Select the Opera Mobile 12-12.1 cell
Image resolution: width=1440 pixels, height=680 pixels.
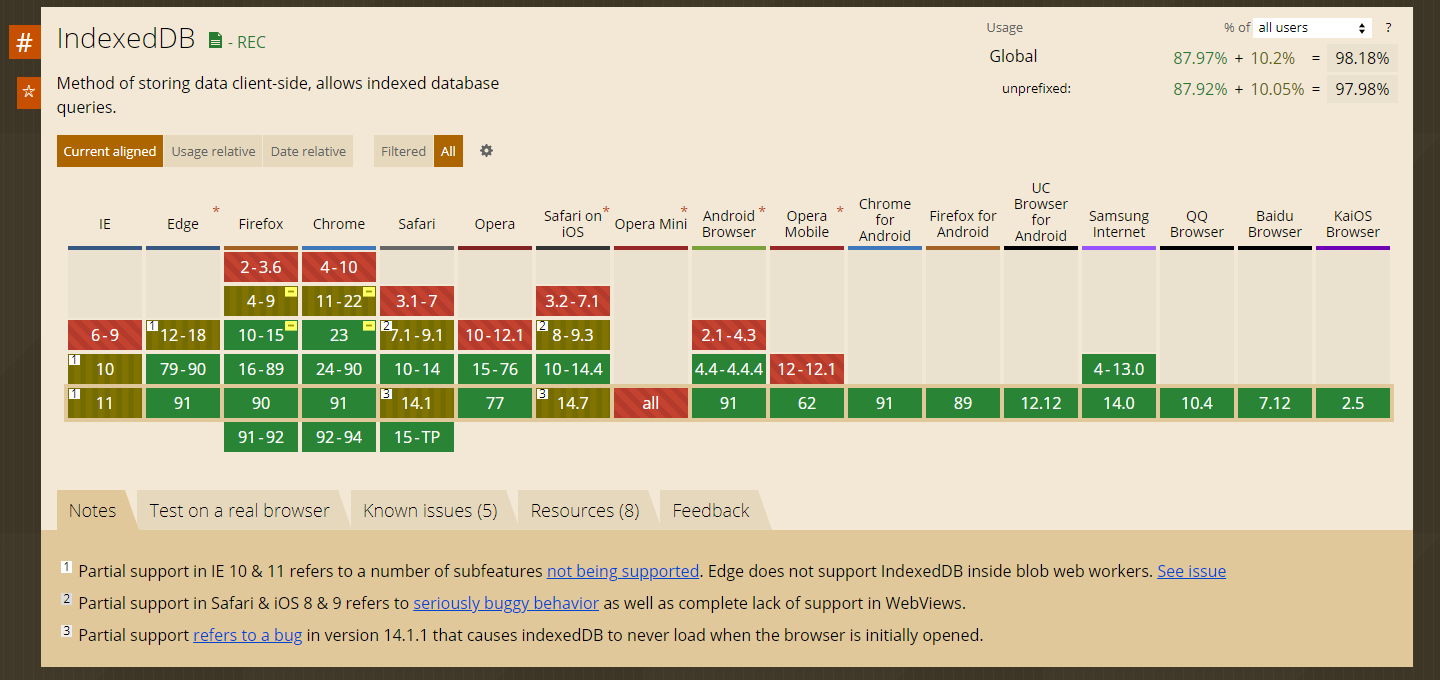[x=807, y=369]
